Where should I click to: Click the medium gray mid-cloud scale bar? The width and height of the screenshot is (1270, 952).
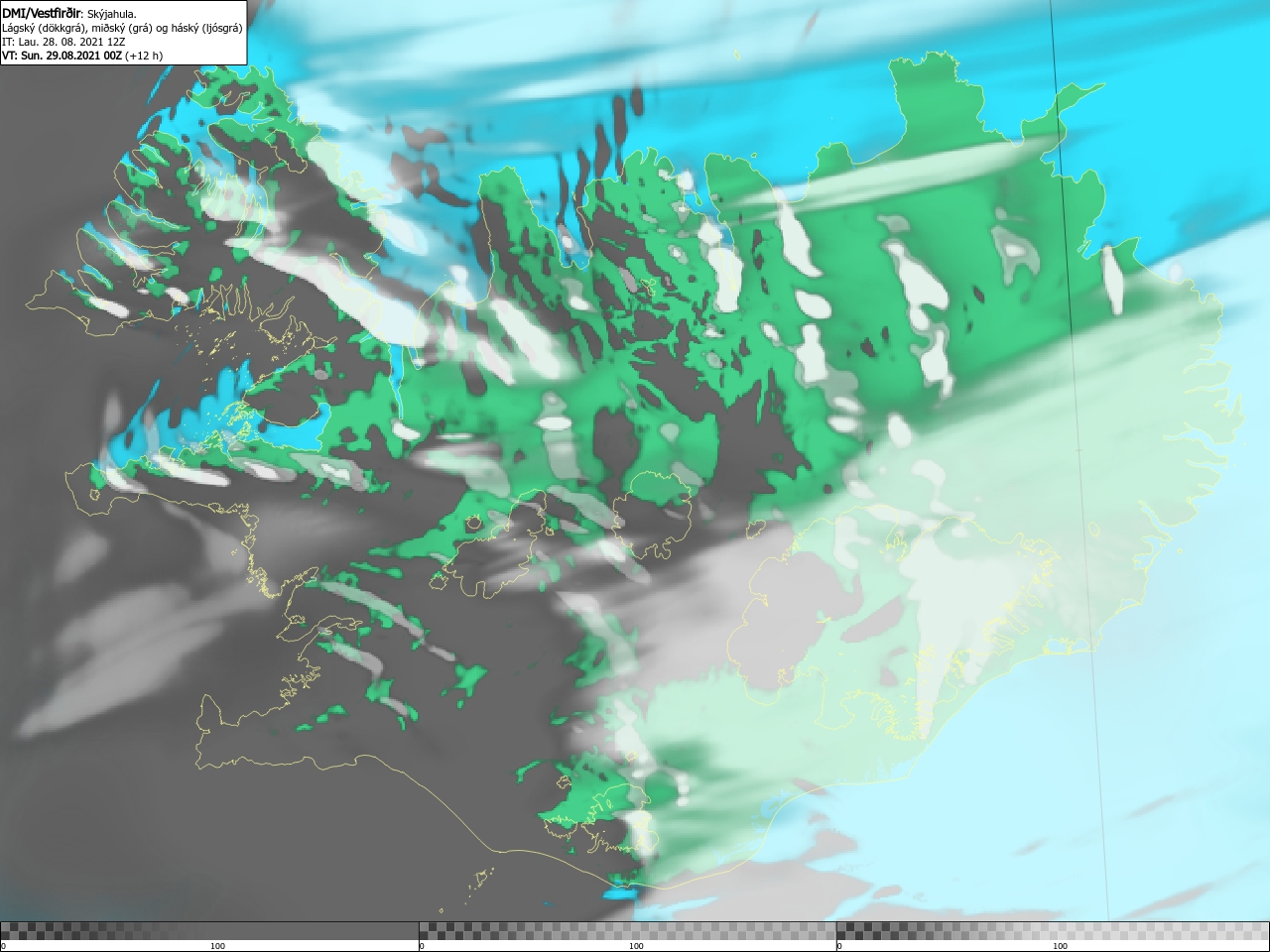pyautogui.click(x=627, y=930)
